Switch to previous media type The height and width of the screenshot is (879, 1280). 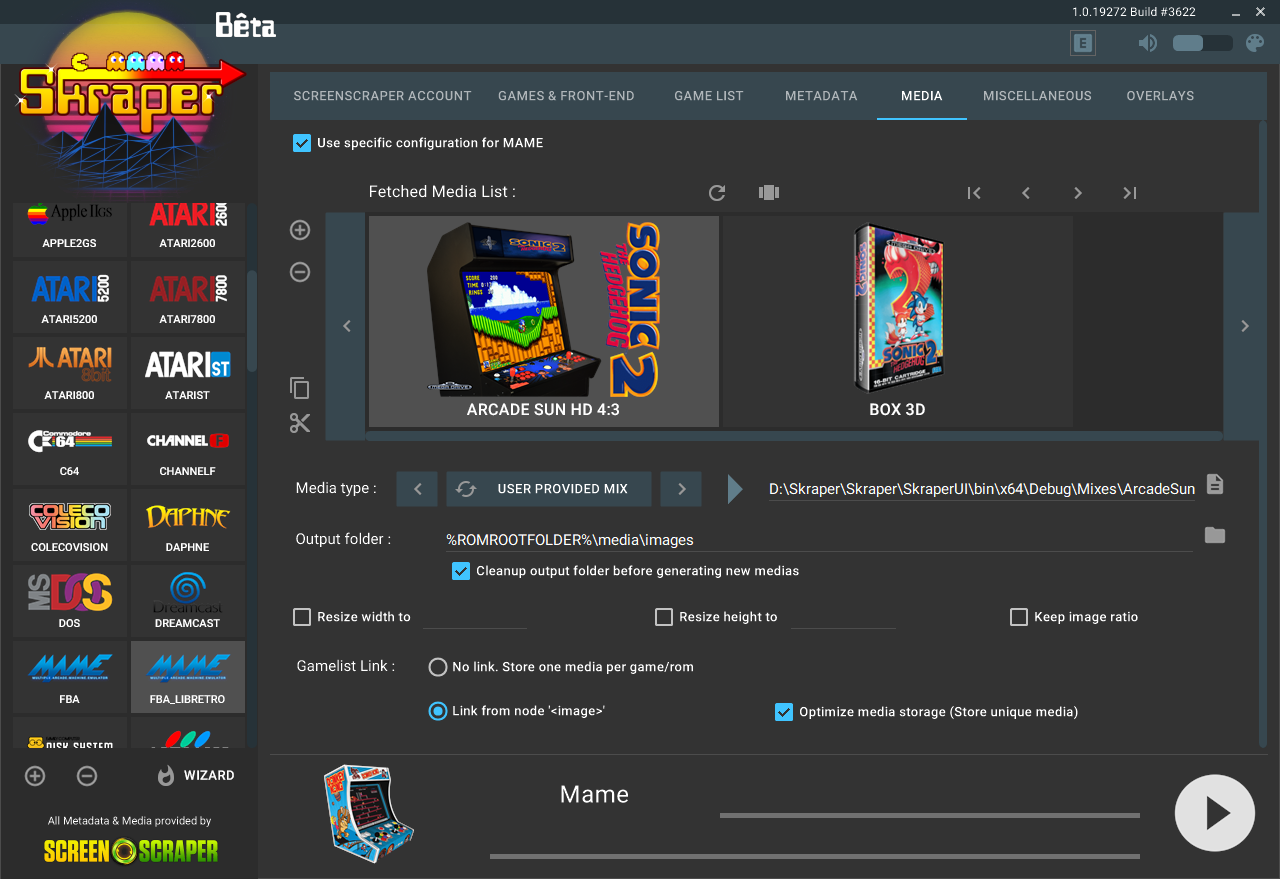417,489
